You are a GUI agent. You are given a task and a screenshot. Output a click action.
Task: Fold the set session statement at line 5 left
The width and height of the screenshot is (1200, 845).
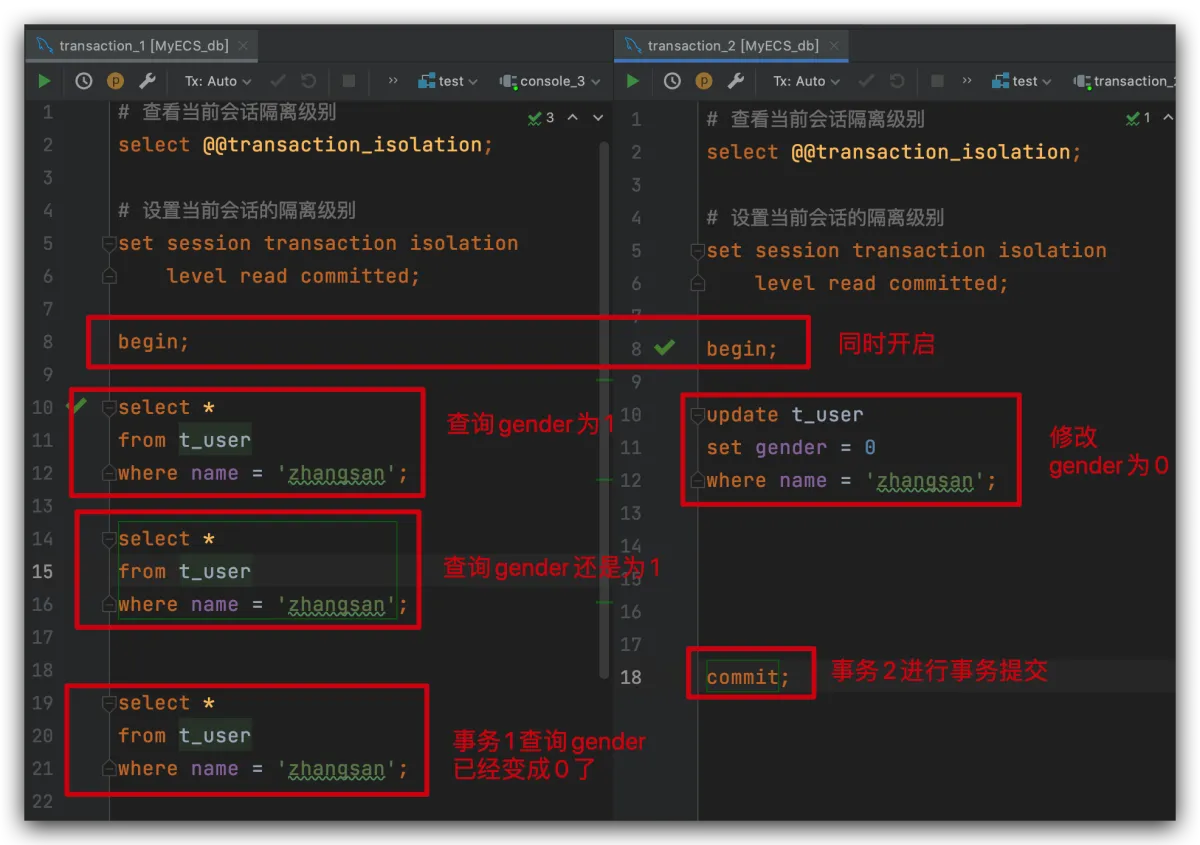(x=109, y=244)
